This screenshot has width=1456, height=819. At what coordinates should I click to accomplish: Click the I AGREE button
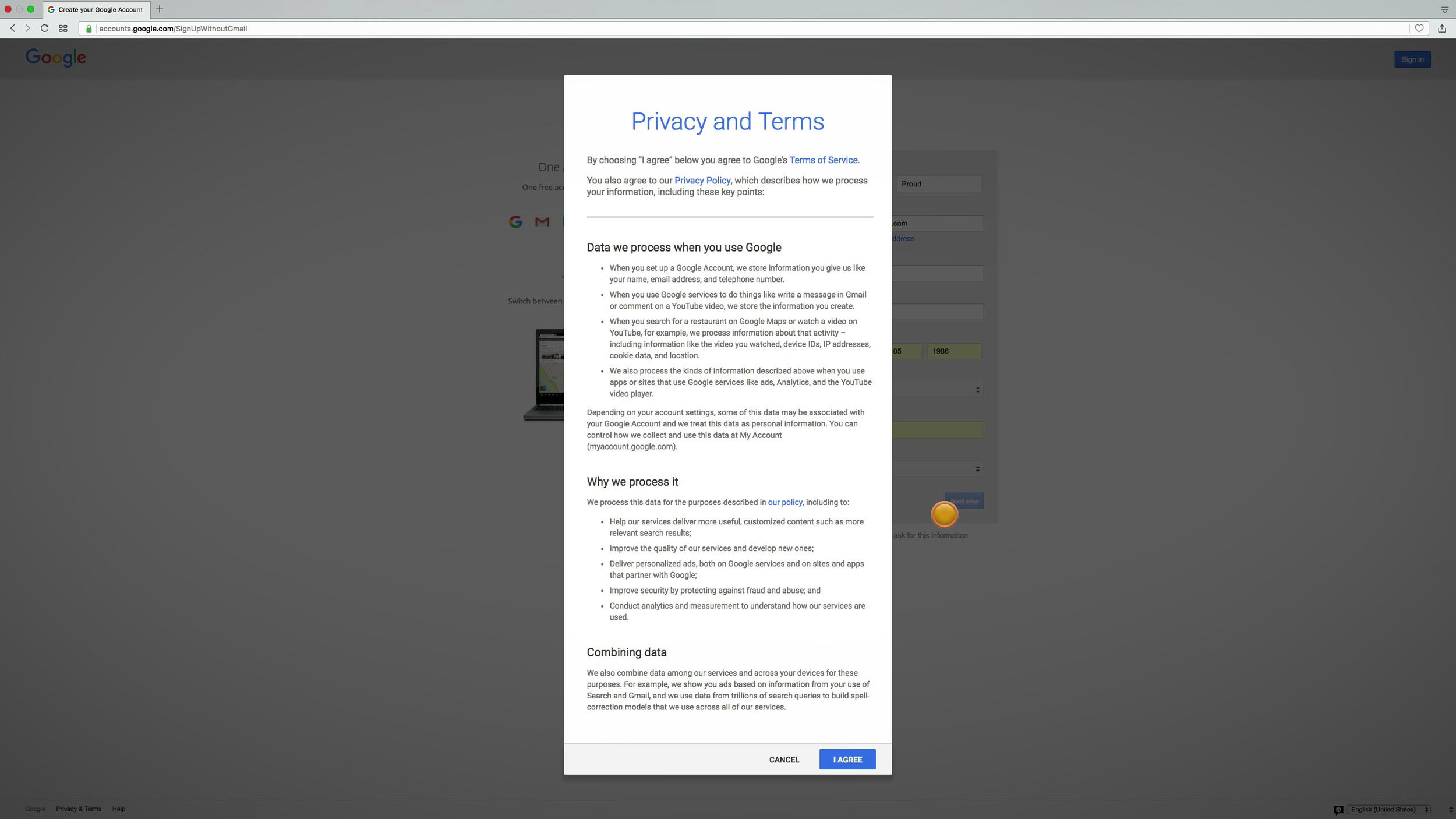pos(847,760)
